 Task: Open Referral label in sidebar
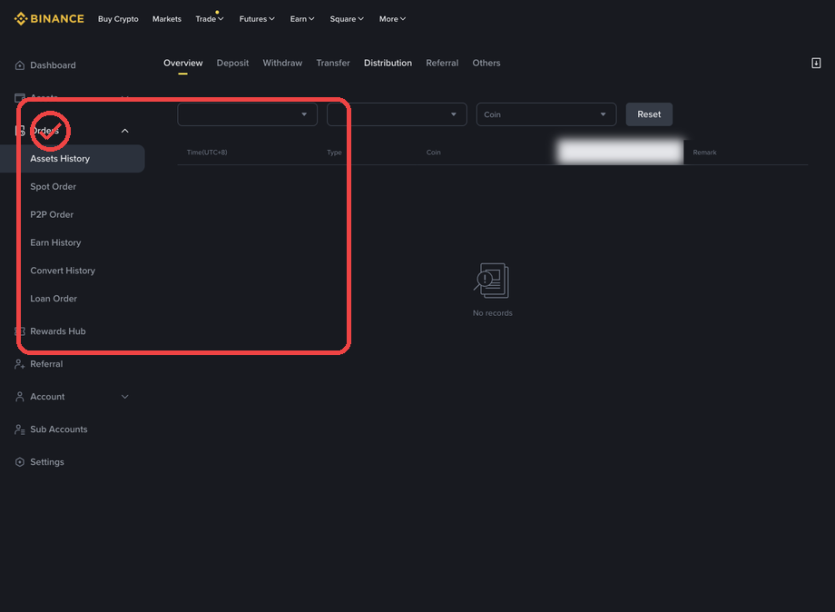point(46,364)
